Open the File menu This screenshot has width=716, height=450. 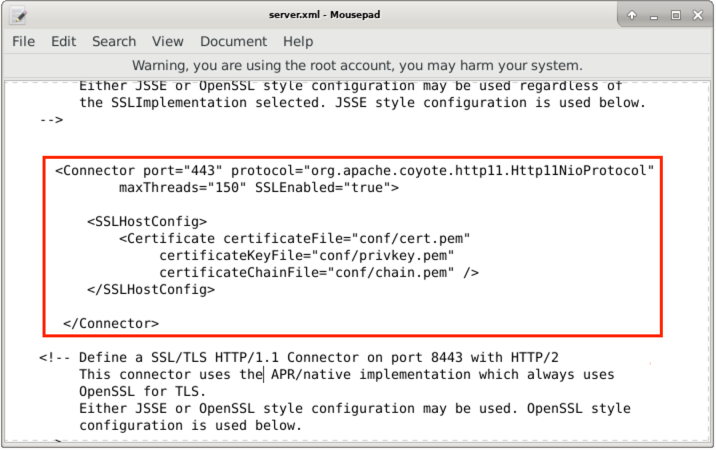(x=23, y=42)
